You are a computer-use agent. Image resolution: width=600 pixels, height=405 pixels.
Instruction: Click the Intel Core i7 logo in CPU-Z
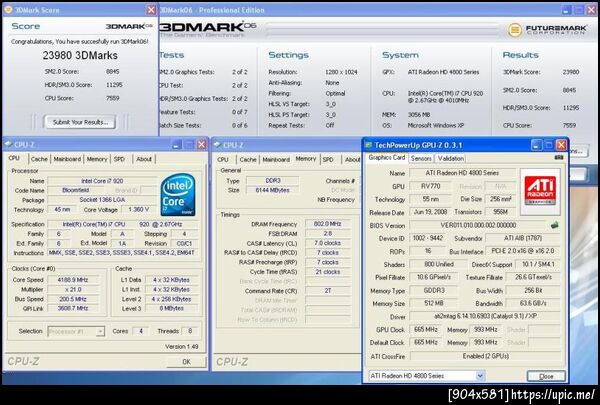point(178,194)
